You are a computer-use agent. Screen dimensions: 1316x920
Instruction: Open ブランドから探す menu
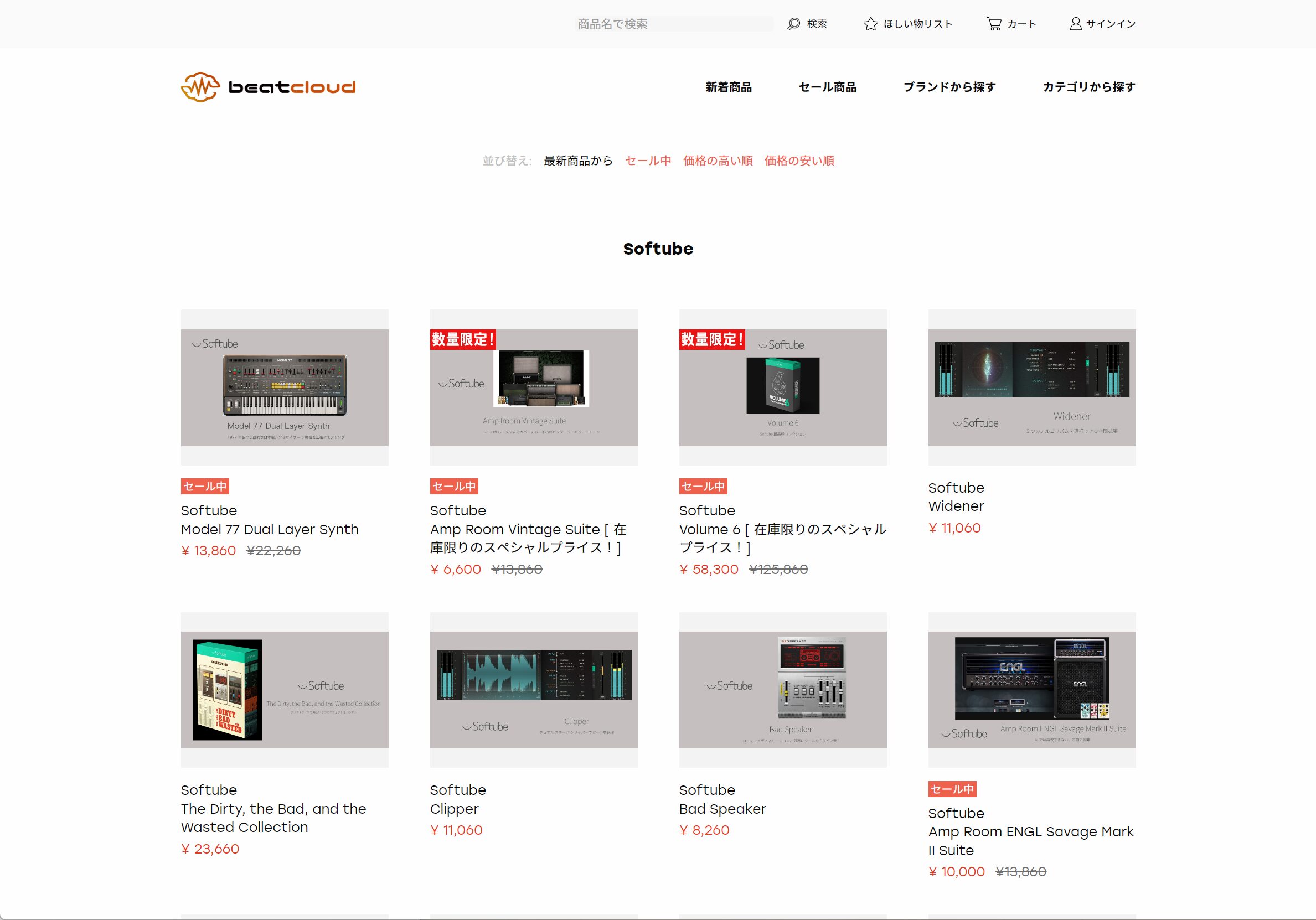point(949,87)
